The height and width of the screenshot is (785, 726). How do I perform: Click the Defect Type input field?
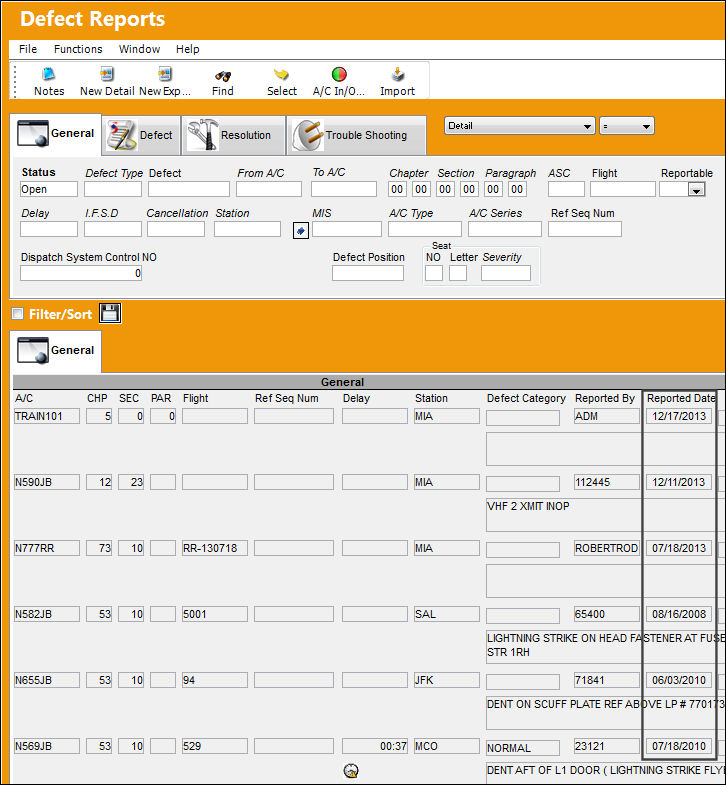click(113, 189)
